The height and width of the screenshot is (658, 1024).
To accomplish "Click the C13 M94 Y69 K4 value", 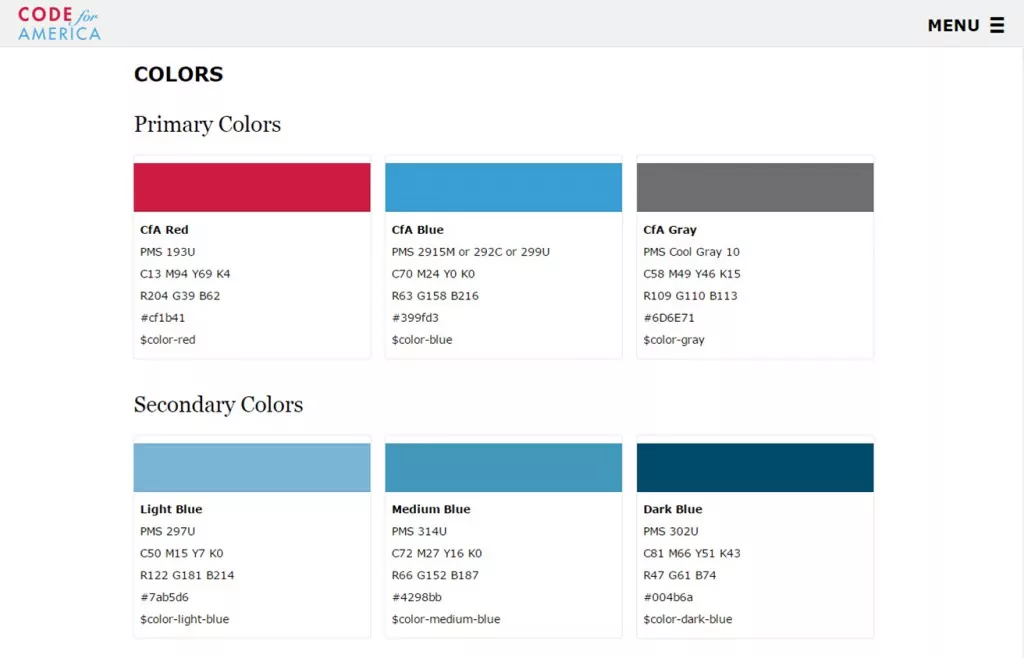I will pos(185,274).
